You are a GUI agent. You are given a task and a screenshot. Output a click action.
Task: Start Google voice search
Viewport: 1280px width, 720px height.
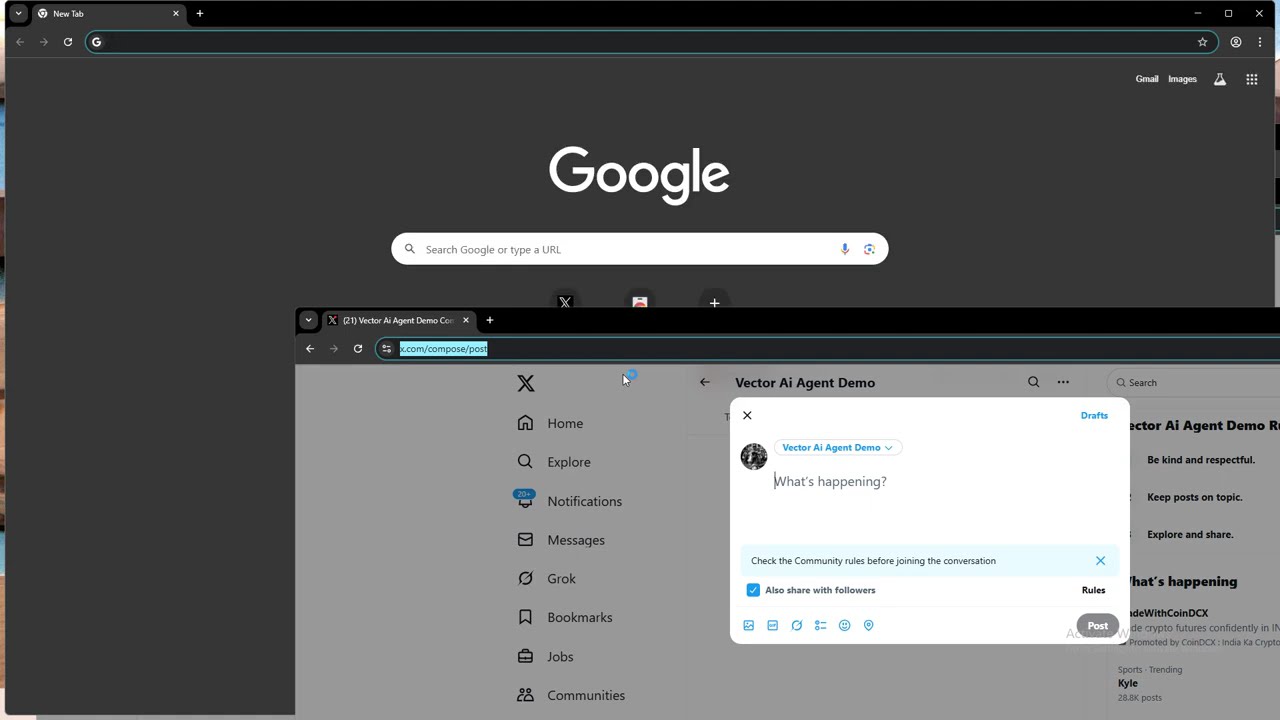[845, 249]
